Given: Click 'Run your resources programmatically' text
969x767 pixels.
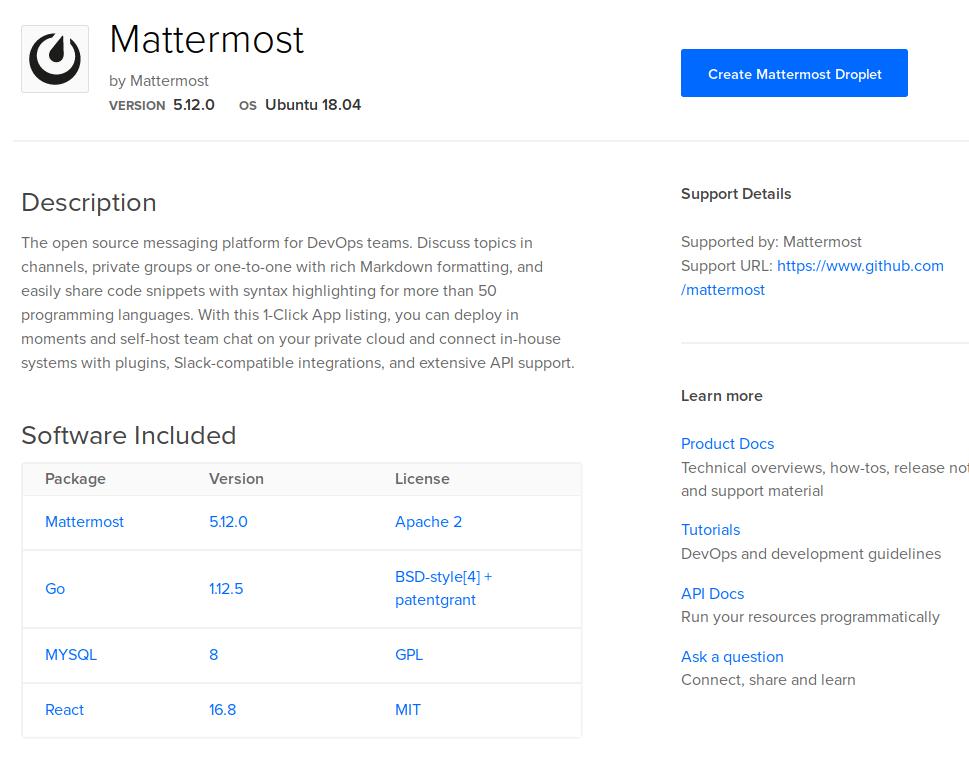Looking at the screenshot, I should click(x=810, y=617).
